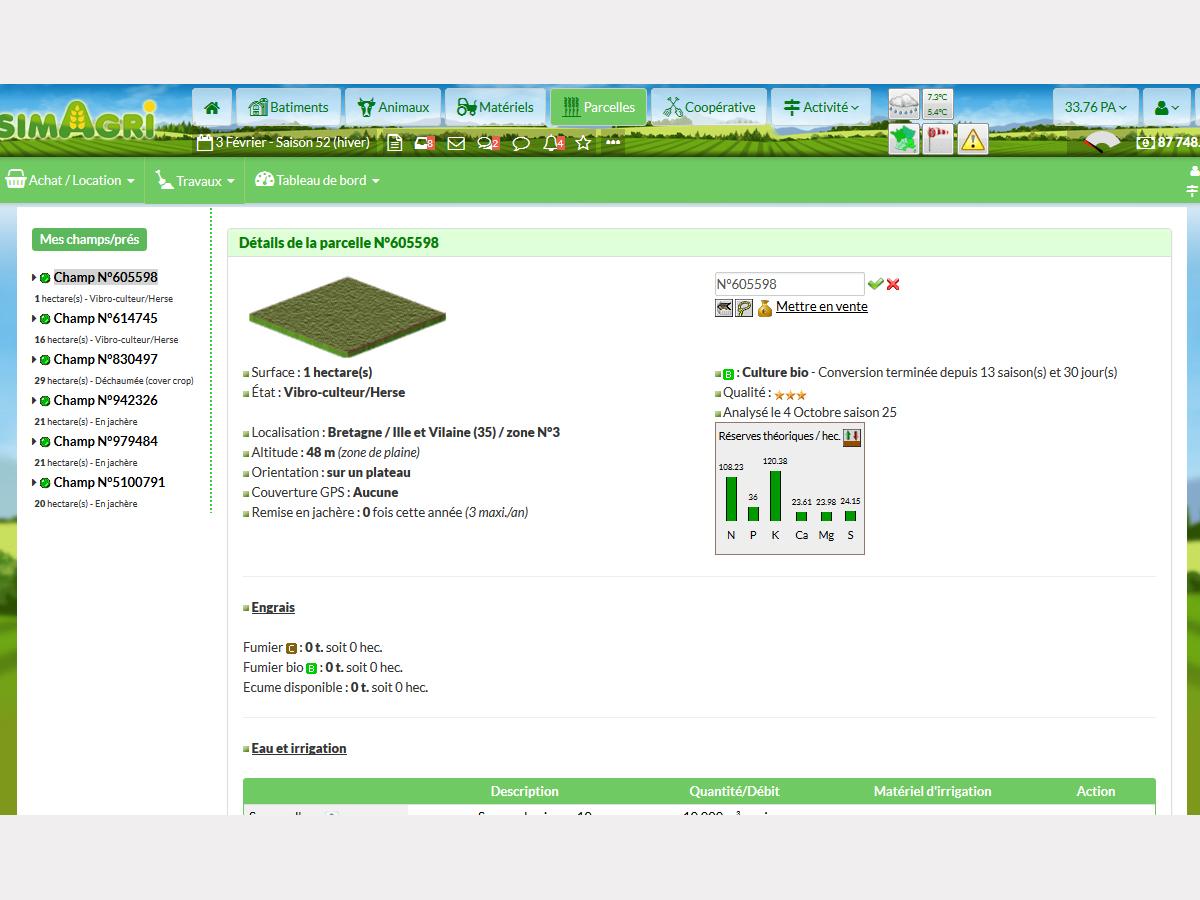Click the yellow warning triangle icon
This screenshot has width=1200, height=900.
tap(972, 139)
